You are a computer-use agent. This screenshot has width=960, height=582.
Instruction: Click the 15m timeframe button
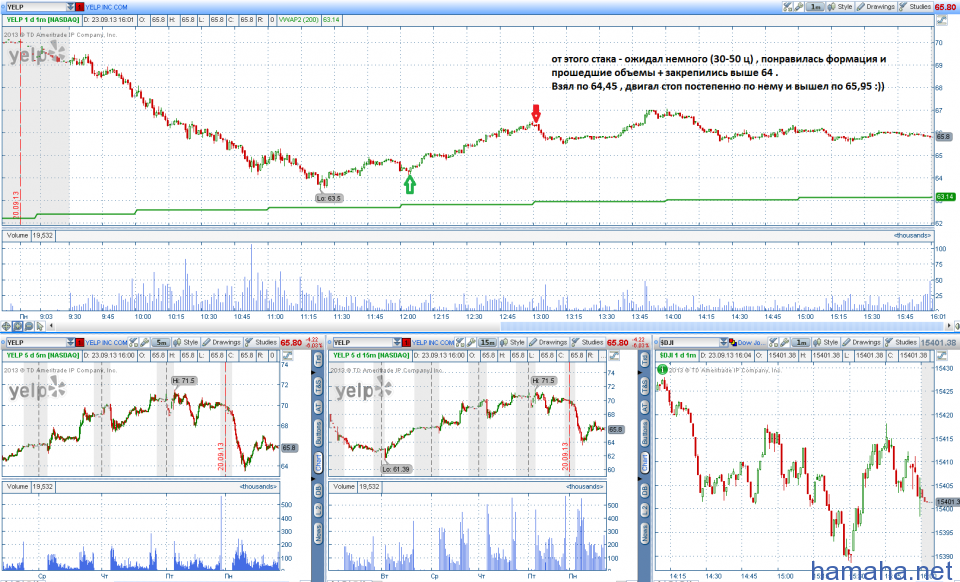click(x=487, y=343)
